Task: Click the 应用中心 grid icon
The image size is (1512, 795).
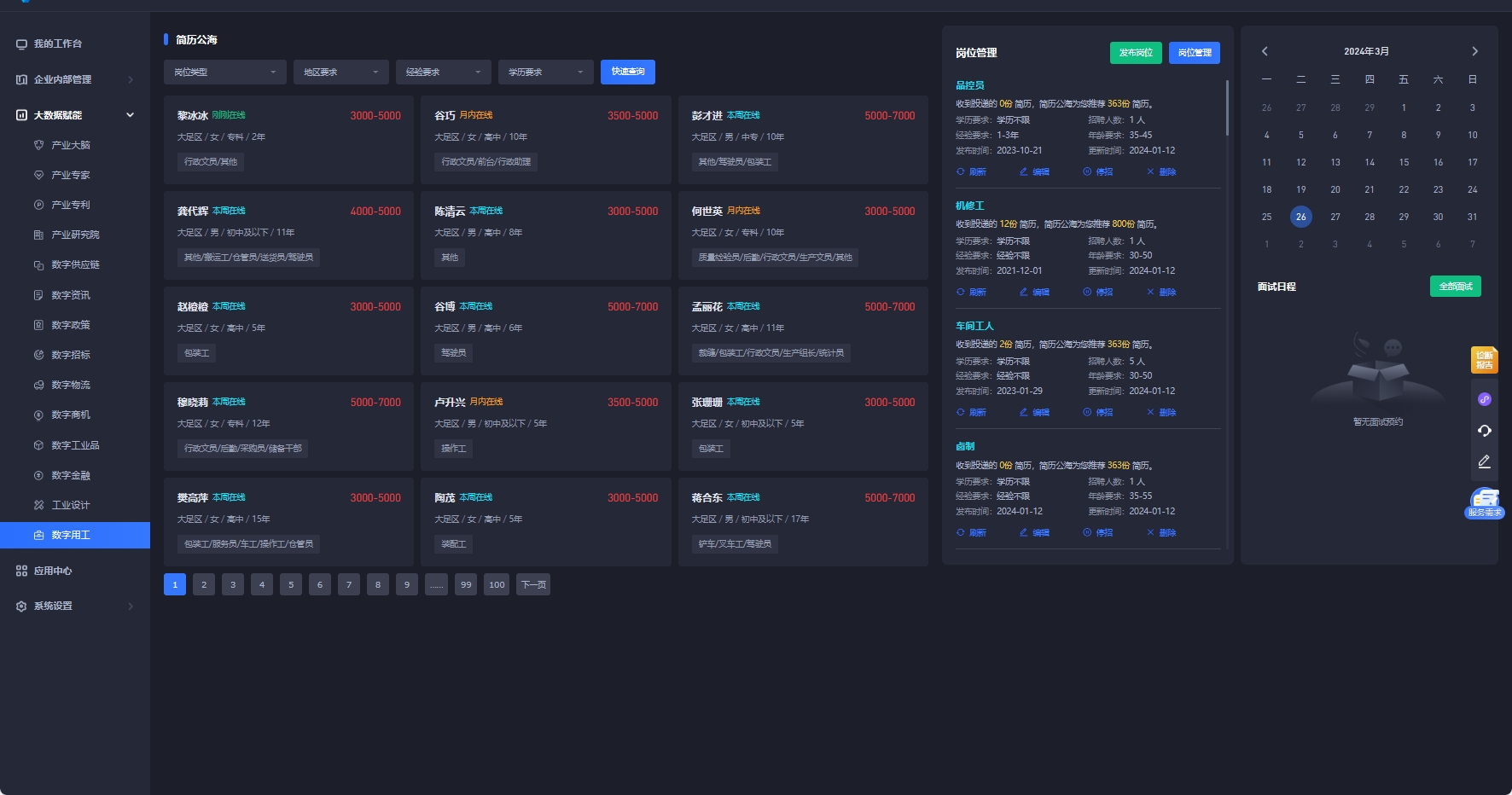Action: click(21, 571)
